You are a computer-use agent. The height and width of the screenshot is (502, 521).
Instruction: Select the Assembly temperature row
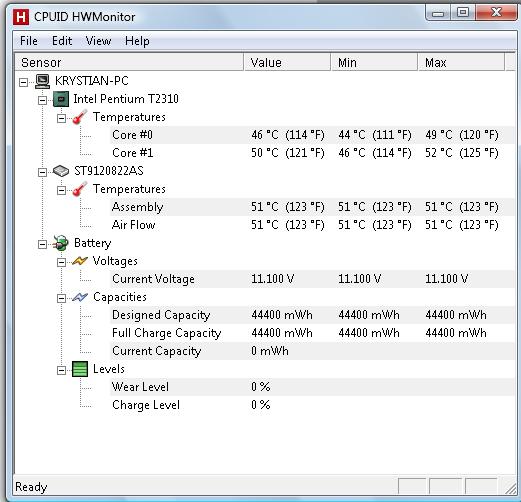(313, 207)
